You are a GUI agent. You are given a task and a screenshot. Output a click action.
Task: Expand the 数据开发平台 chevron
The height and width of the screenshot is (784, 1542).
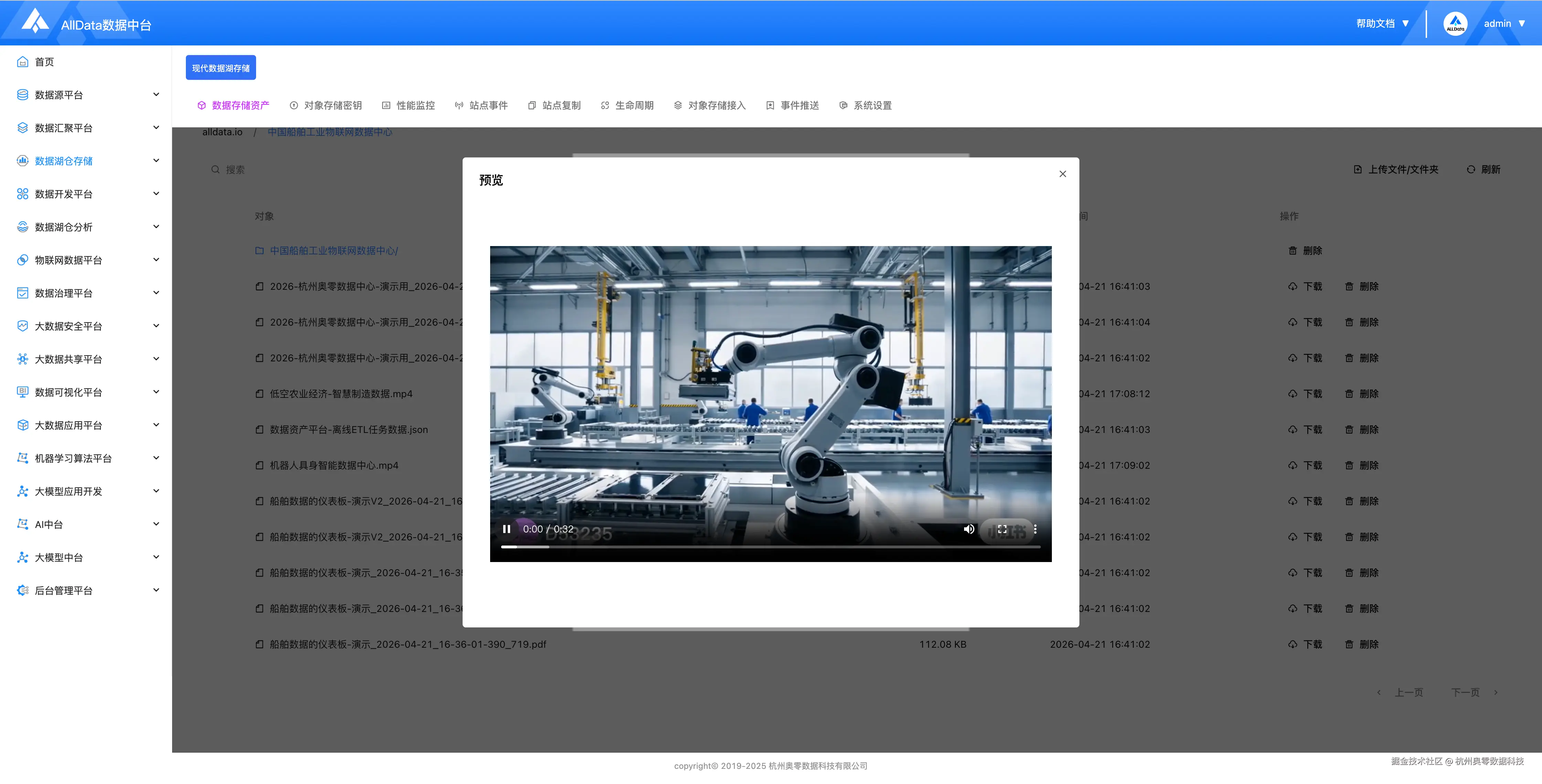(156, 193)
